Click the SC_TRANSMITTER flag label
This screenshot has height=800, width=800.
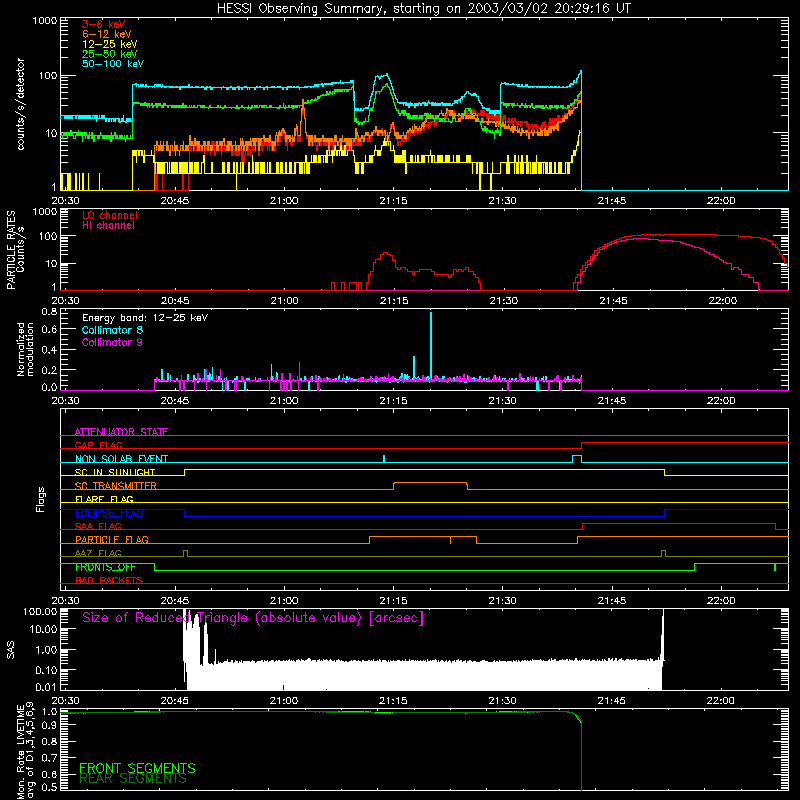click(x=115, y=486)
